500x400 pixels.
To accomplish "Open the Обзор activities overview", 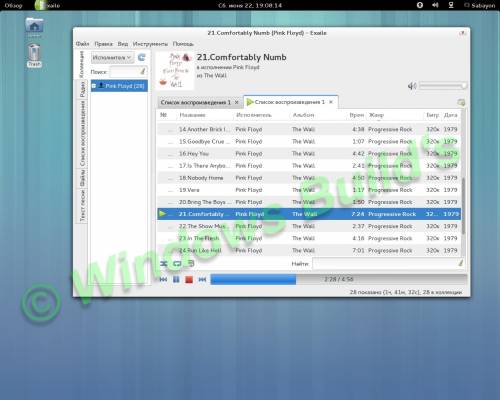I will 13,5.
